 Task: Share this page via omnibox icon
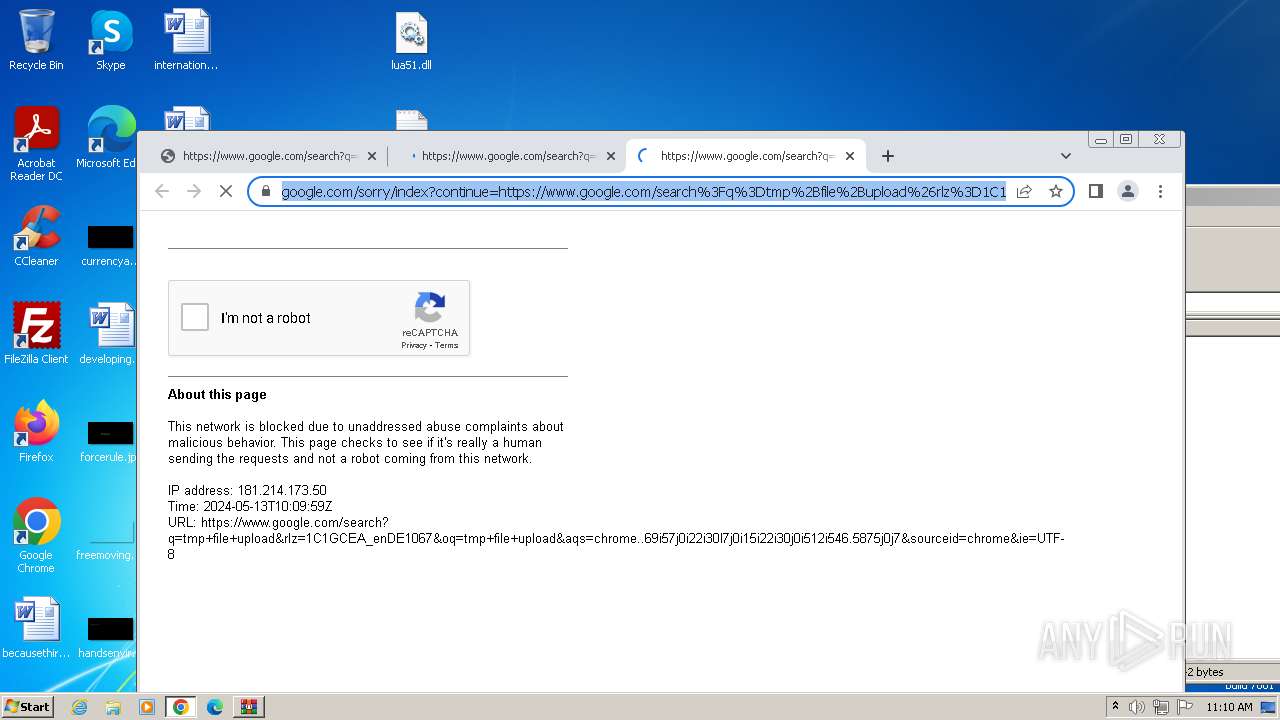click(x=1024, y=191)
